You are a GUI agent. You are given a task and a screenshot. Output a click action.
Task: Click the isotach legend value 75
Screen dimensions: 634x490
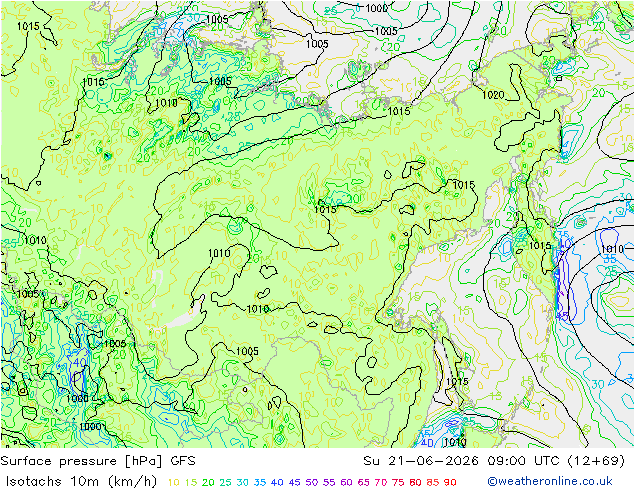(398, 482)
